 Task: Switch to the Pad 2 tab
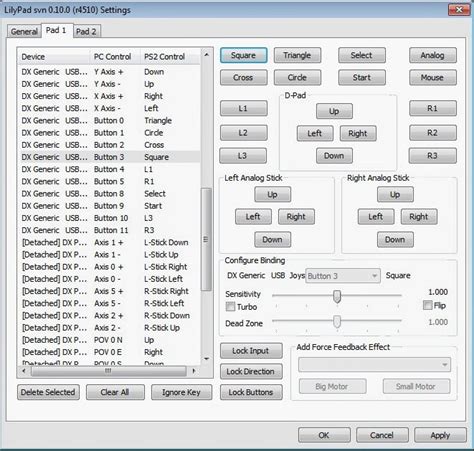coord(86,32)
